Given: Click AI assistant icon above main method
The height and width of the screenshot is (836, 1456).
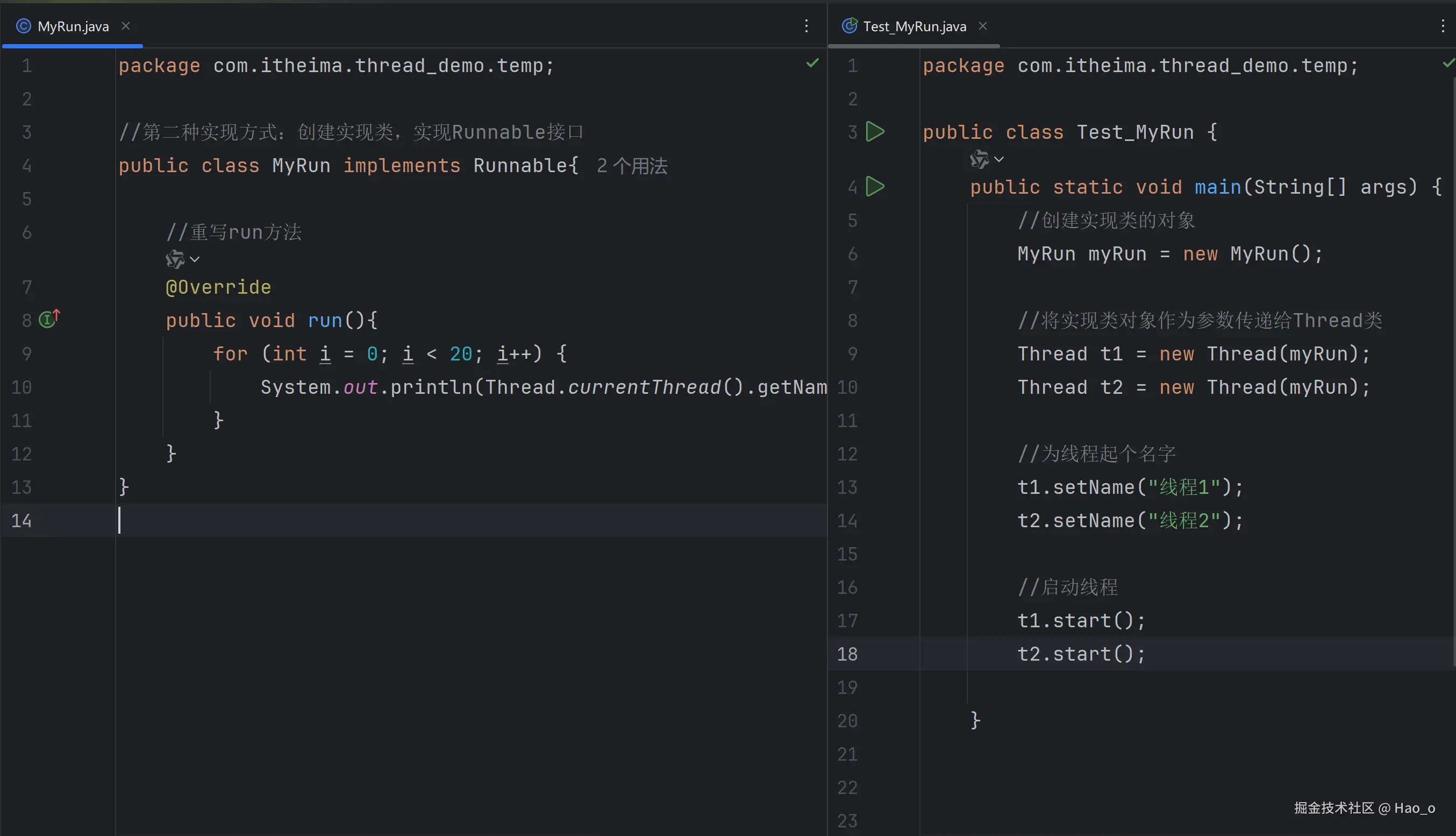Looking at the screenshot, I should (979, 159).
